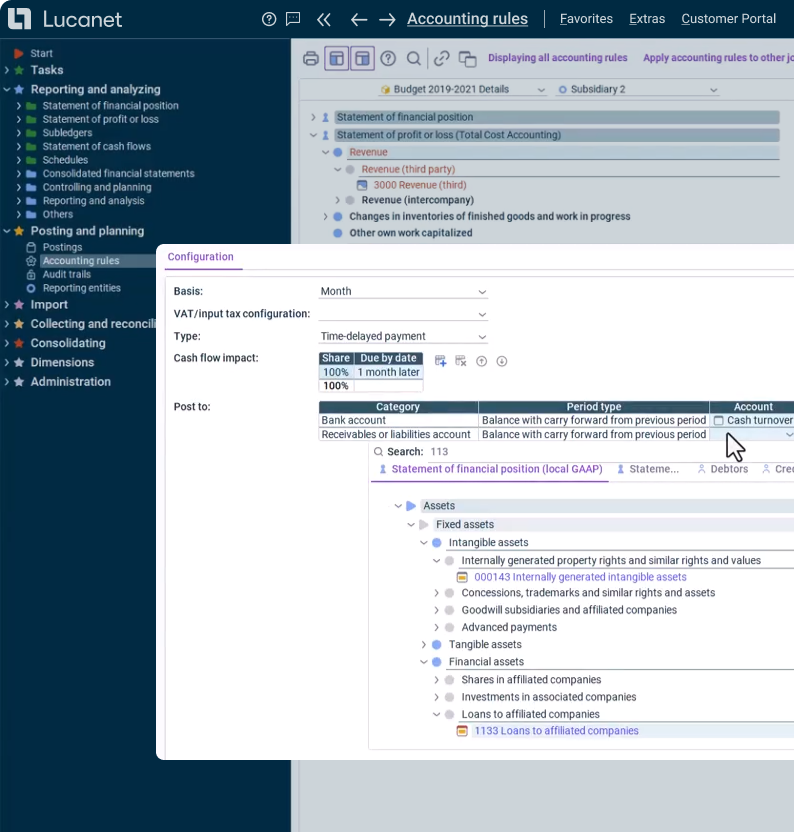Click the search magnifier toolbar icon
Image resolution: width=794 pixels, height=832 pixels.
tap(414, 58)
